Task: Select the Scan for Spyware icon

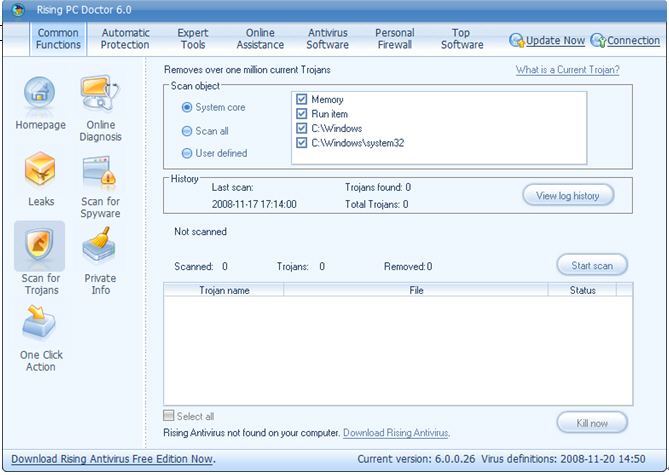Action: click(100, 174)
